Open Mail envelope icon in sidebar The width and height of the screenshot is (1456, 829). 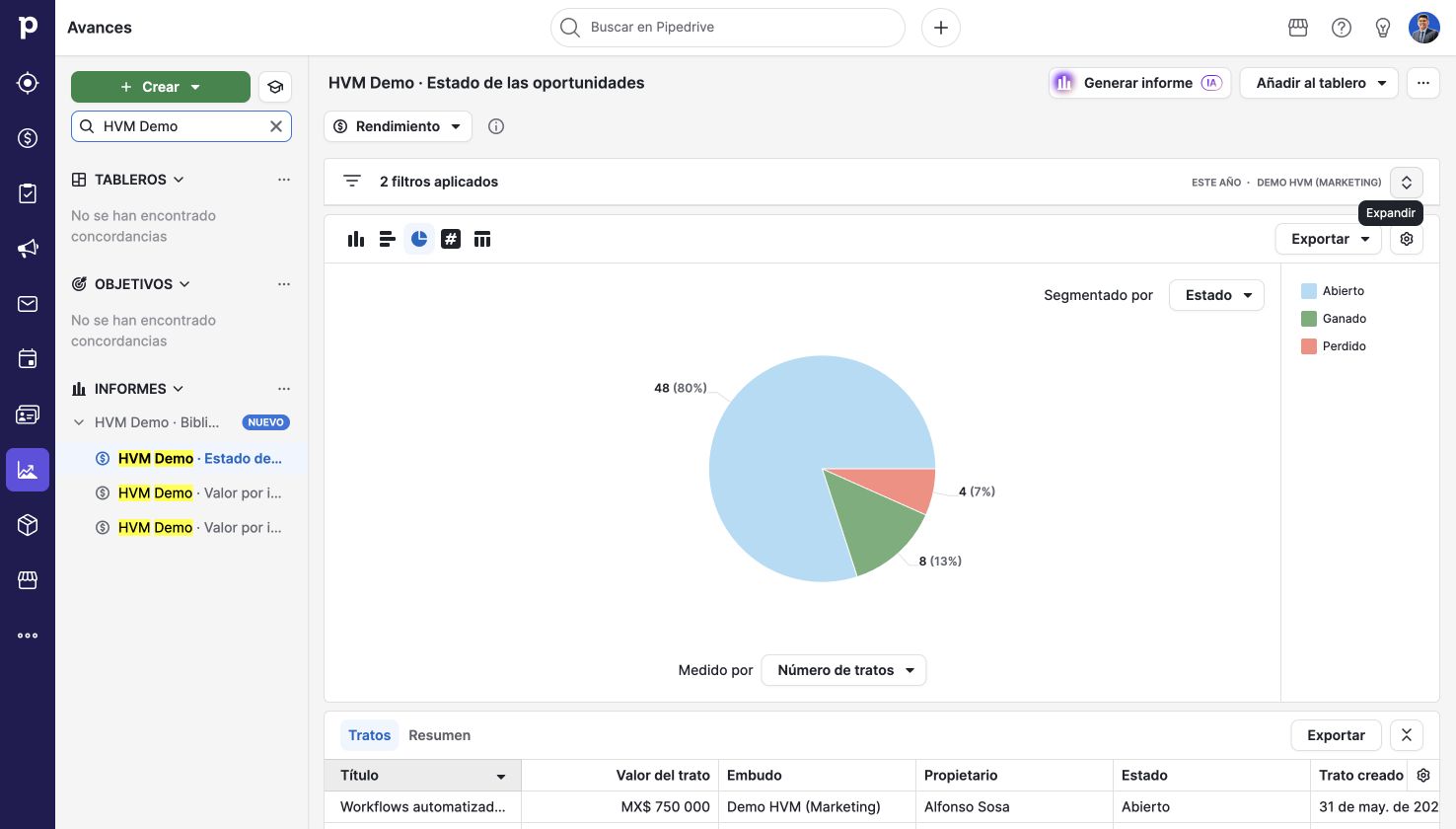click(28, 304)
